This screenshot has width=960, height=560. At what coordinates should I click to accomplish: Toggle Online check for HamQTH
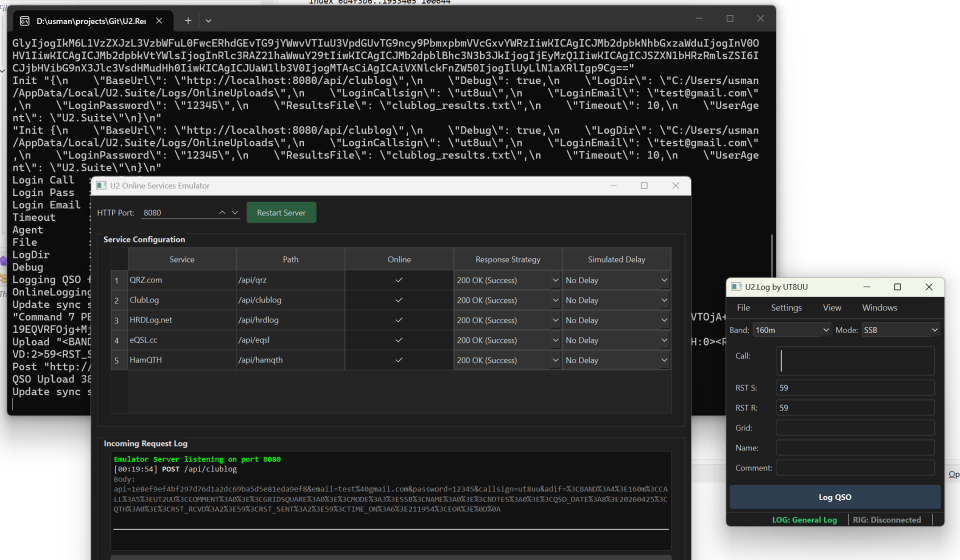[x=399, y=360]
